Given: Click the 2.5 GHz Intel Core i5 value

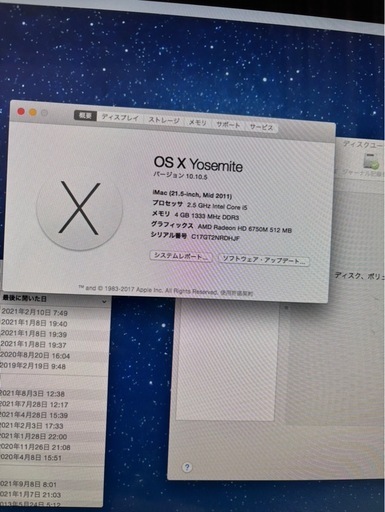Looking at the screenshot, I should (x=217, y=206).
